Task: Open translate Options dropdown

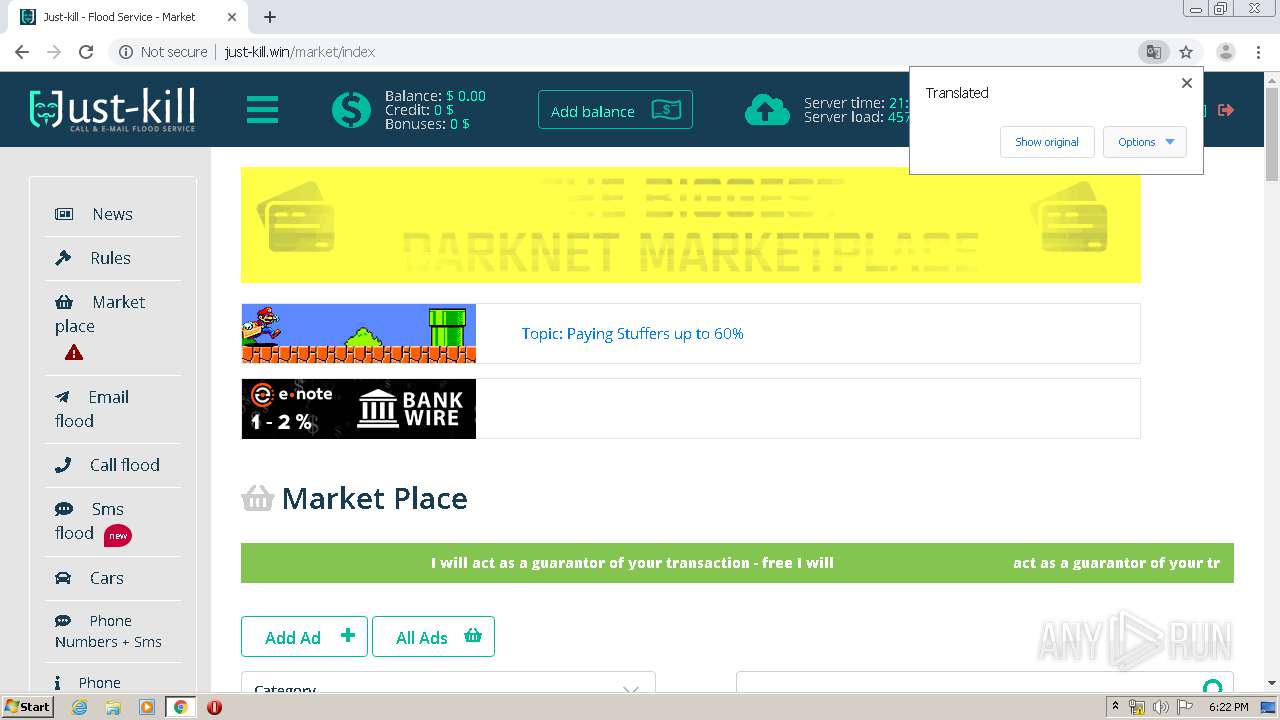Action: (1145, 142)
